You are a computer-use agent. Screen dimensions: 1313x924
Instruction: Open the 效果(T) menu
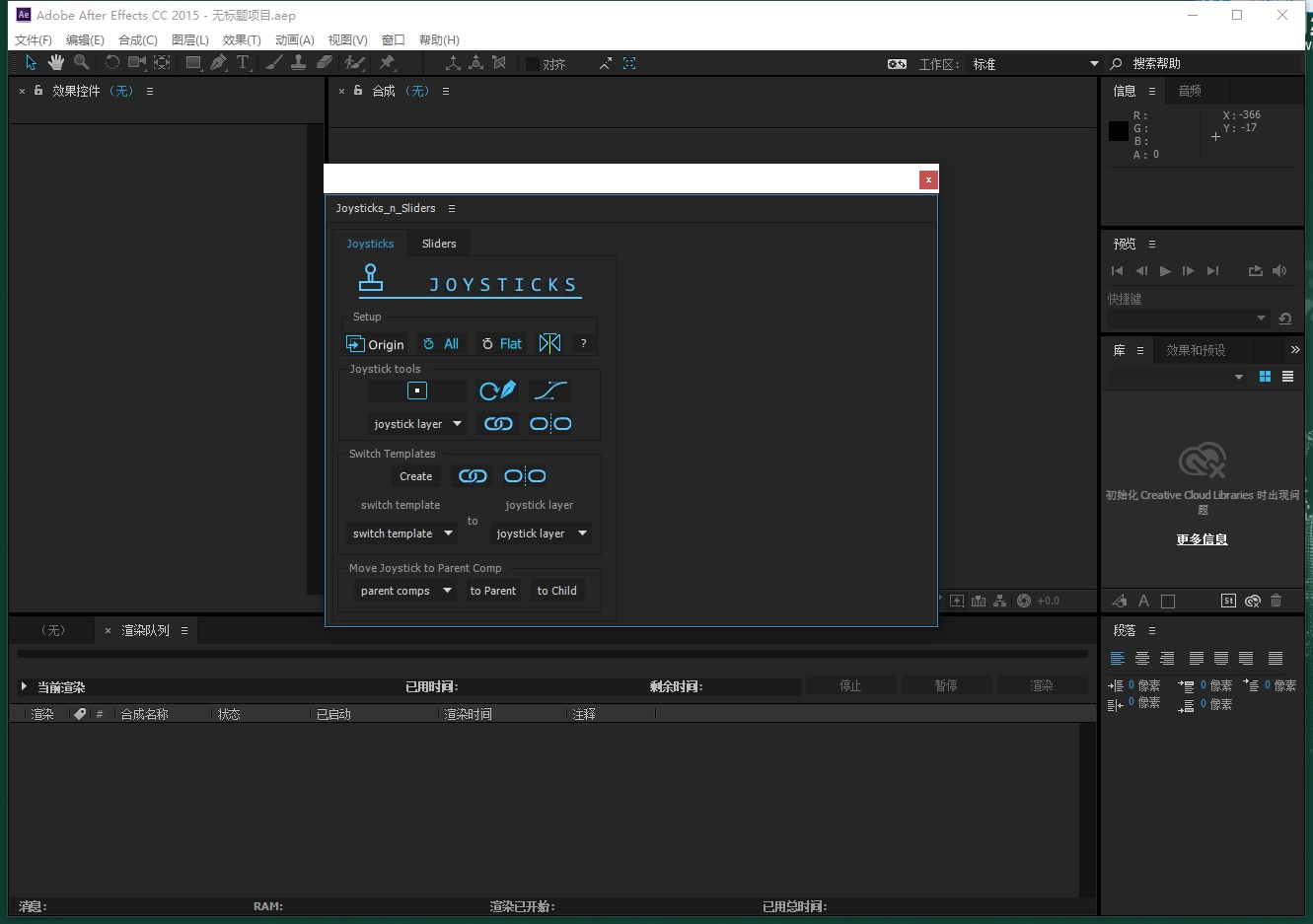point(242,39)
